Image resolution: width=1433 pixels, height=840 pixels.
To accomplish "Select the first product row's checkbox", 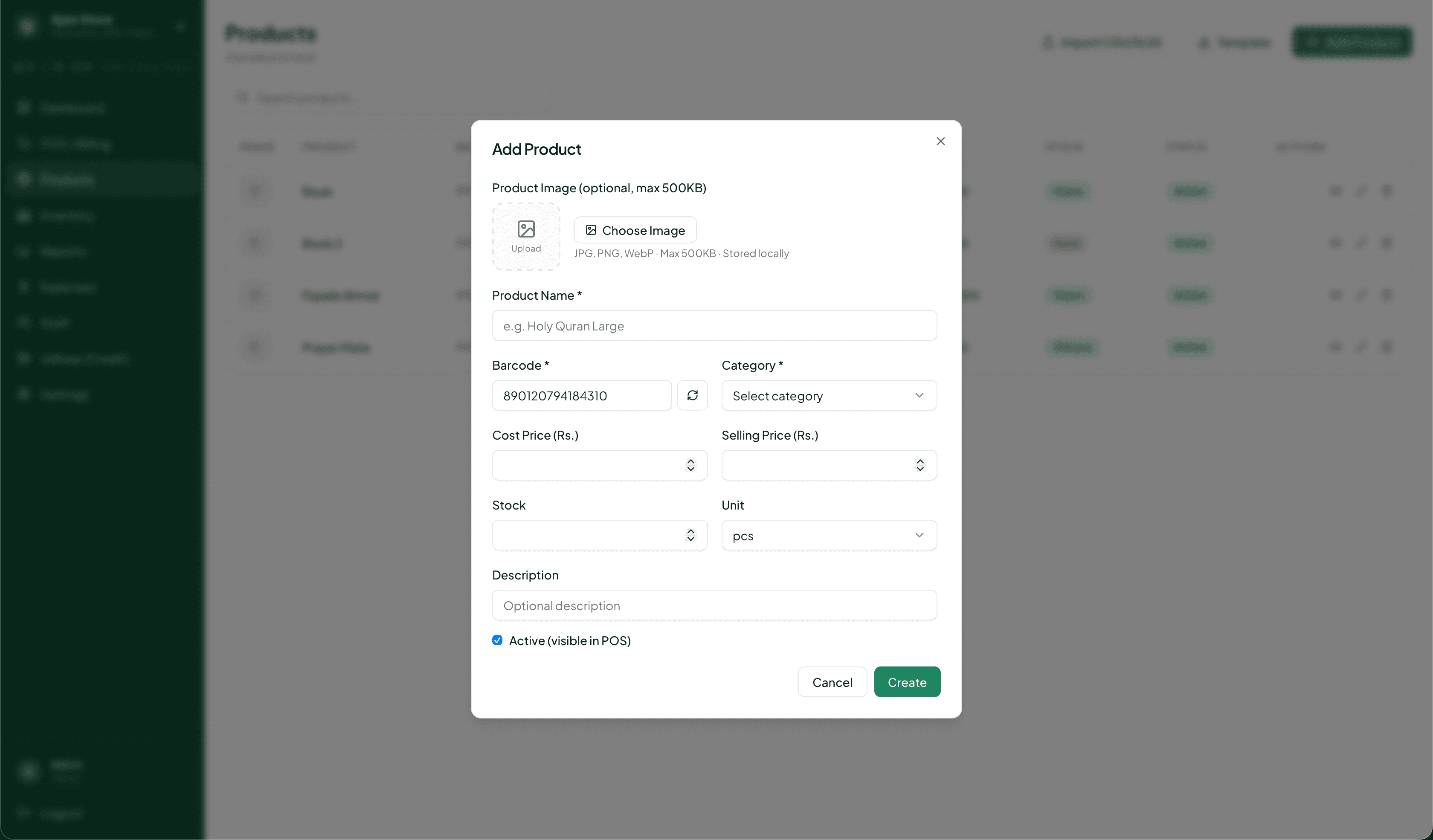I will 254,191.
